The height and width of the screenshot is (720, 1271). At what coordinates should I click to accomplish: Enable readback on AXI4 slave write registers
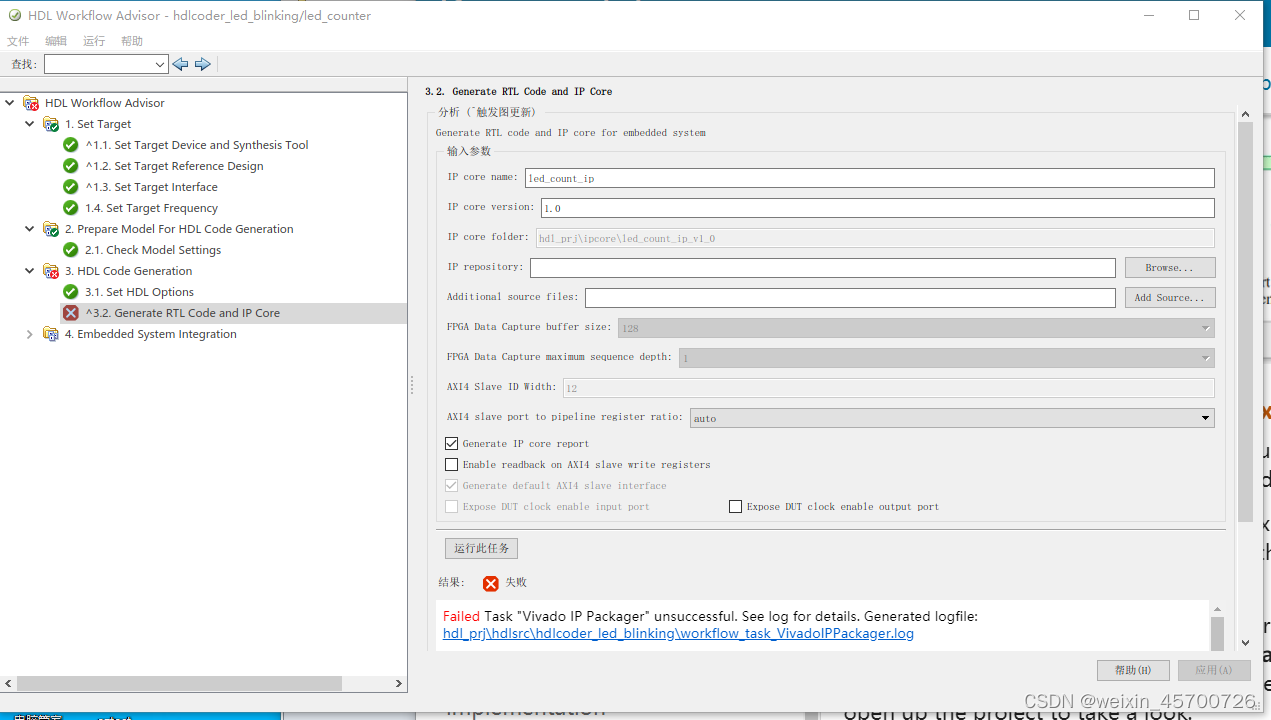(451, 464)
